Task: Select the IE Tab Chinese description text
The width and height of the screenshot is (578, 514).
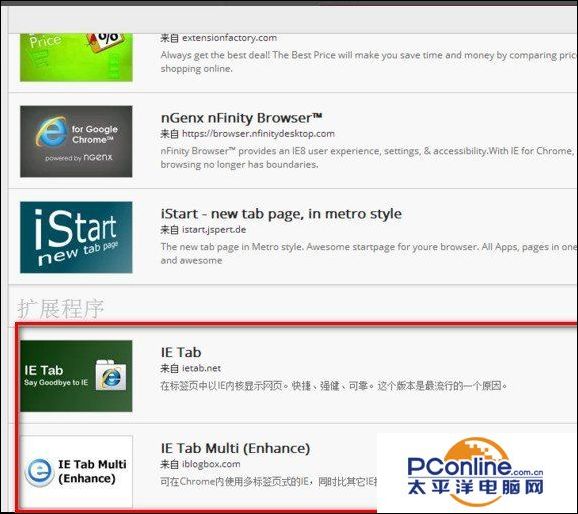Action: 334,386
